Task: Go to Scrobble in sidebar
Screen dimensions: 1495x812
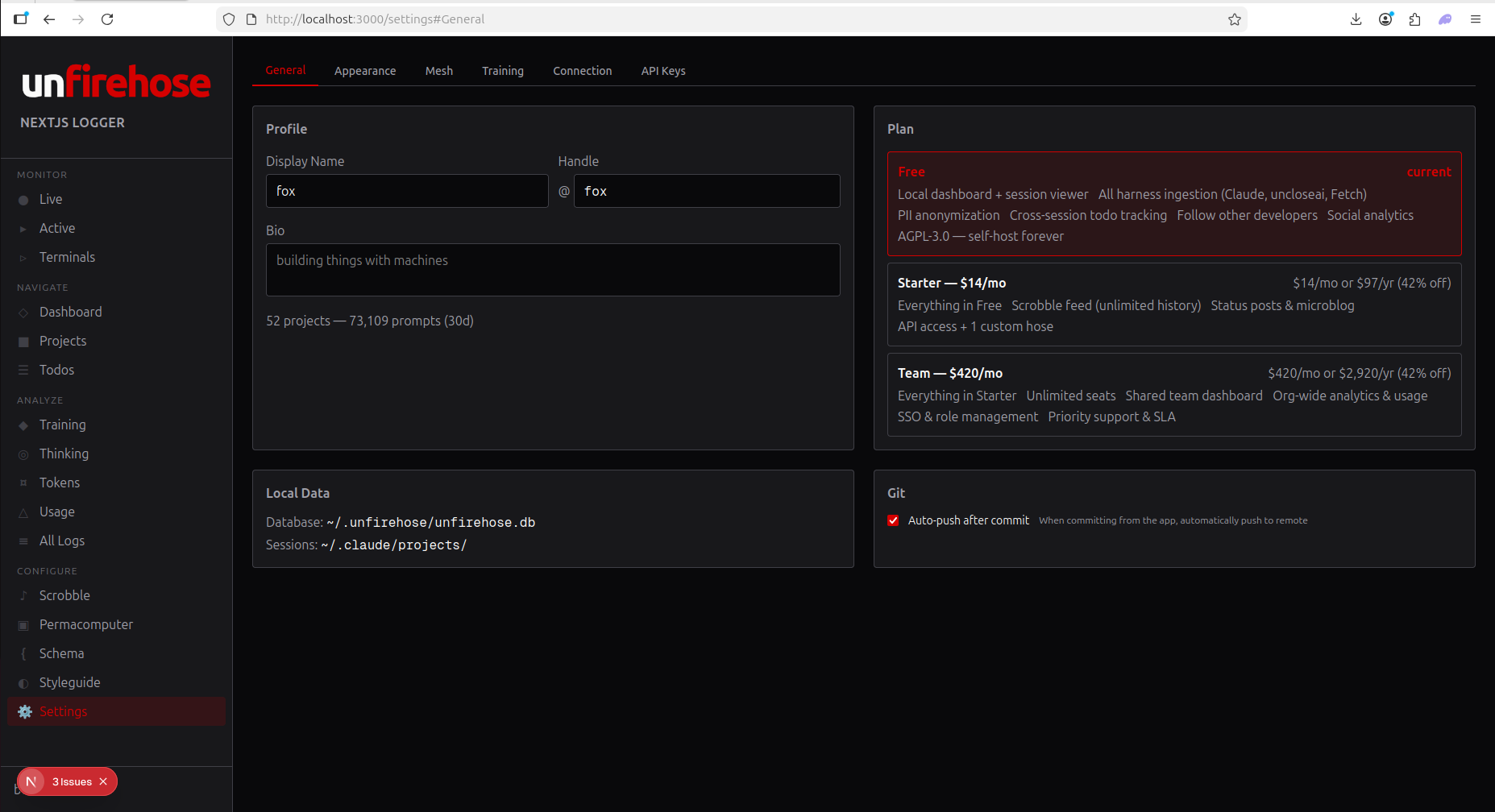Action: tap(64, 595)
